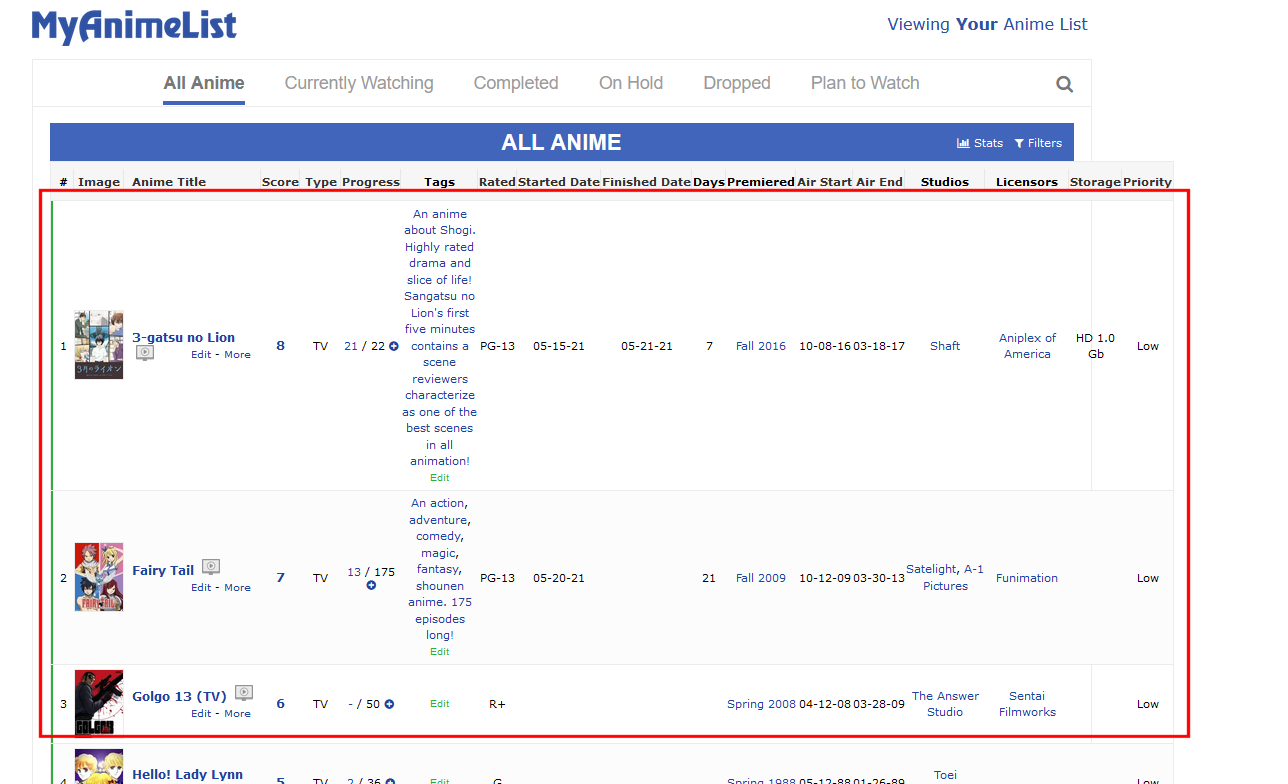Click video icon next to Fairy Tail

coord(210,567)
